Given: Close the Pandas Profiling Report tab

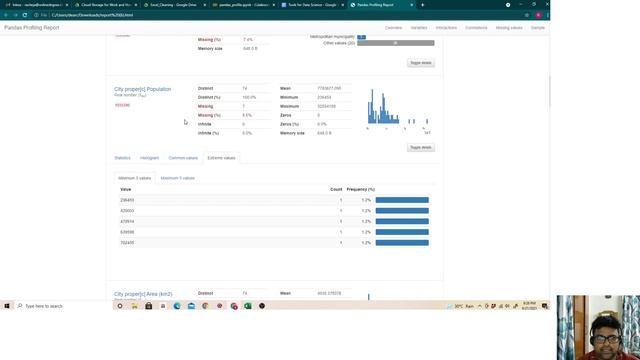Looking at the screenshot, I should pos(411,5).
